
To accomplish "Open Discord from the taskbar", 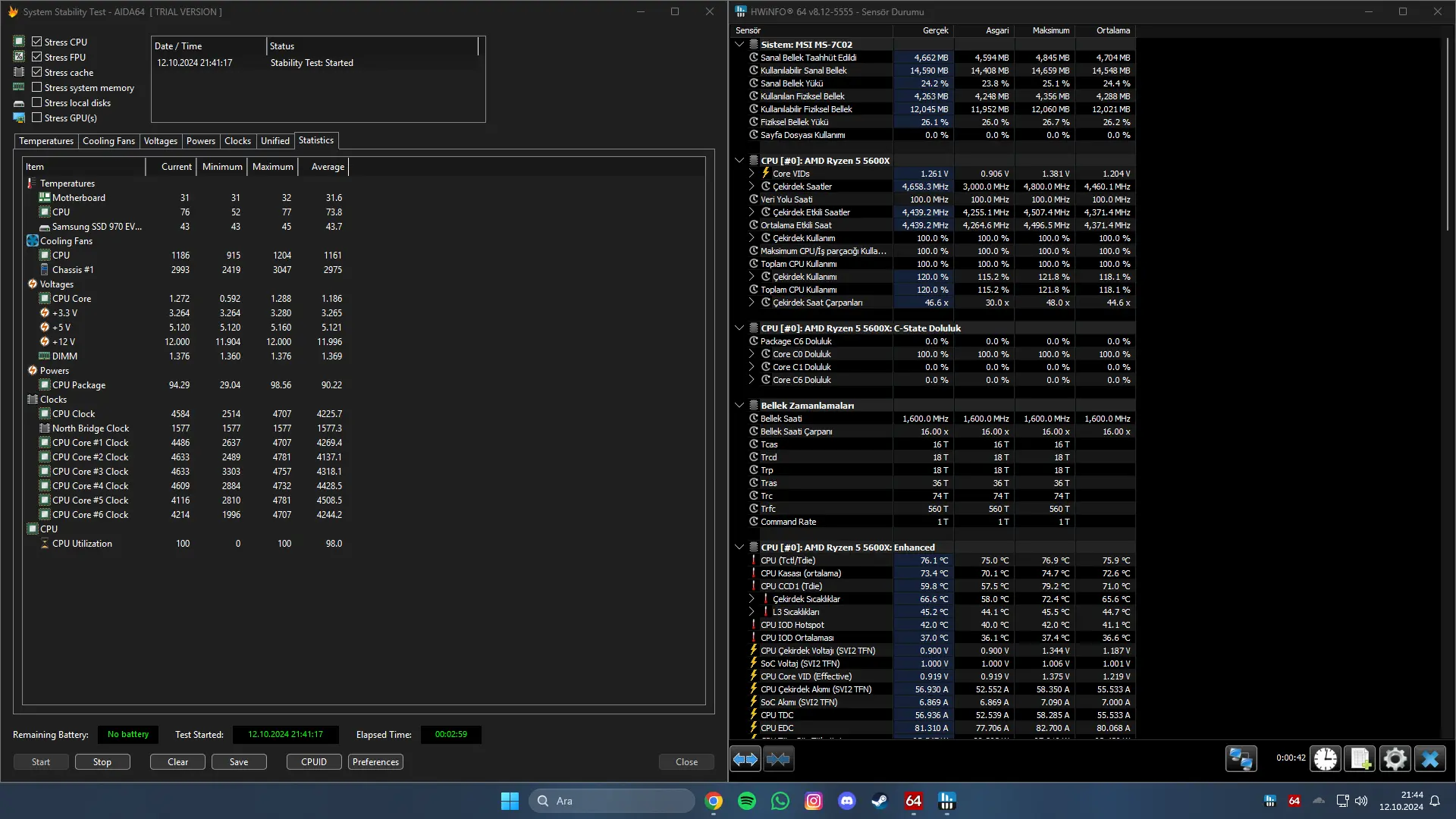I will click(x=847, y=801).
